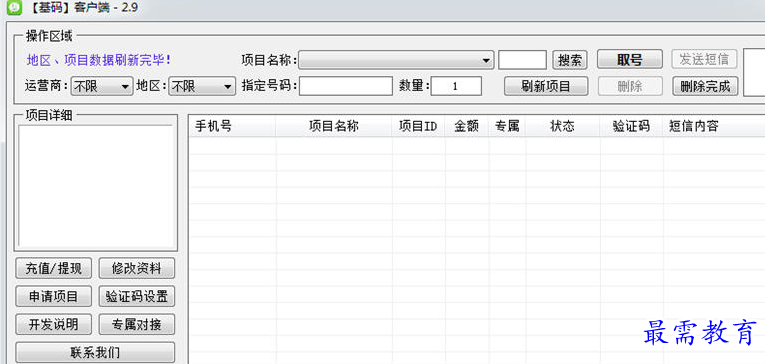This screenshot has width=765, height=364.
Task: Open 验证码设置
Action: click(x=137, y=296)
